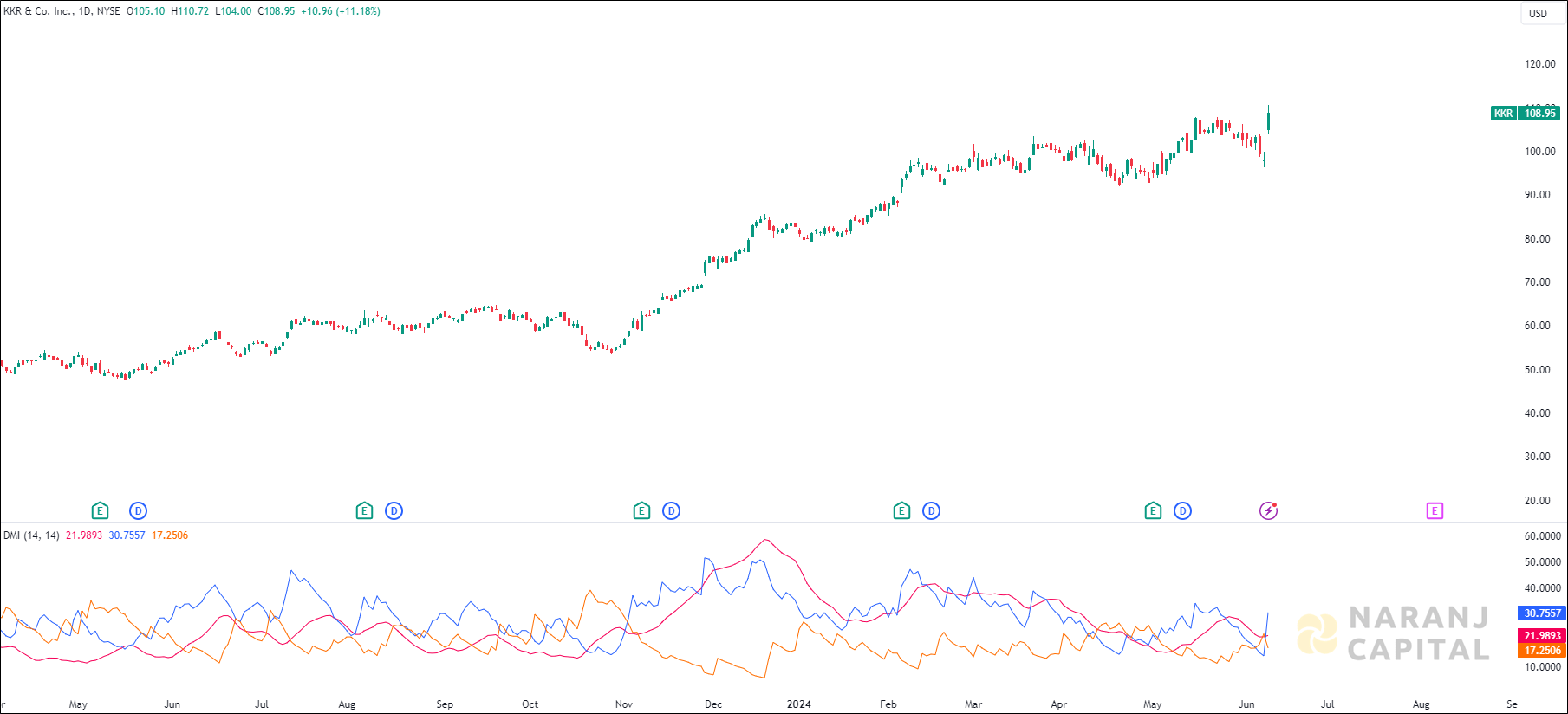Image resolution: width=1568 pixels, height=714 pixels.
Task: Click the 120.00 price axis label
Action: click(x=1540, y=64)
